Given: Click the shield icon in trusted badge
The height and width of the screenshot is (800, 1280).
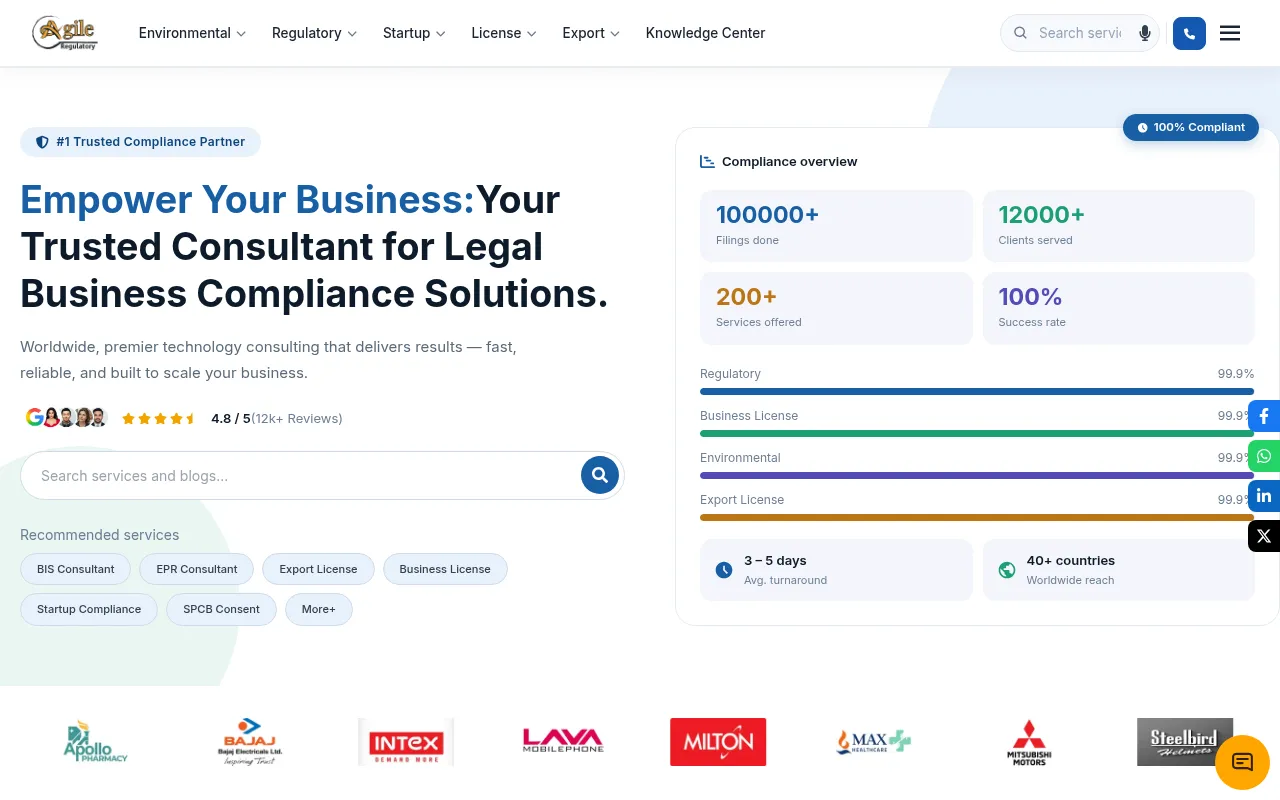Looking at the screenshot, I should 42,142.
